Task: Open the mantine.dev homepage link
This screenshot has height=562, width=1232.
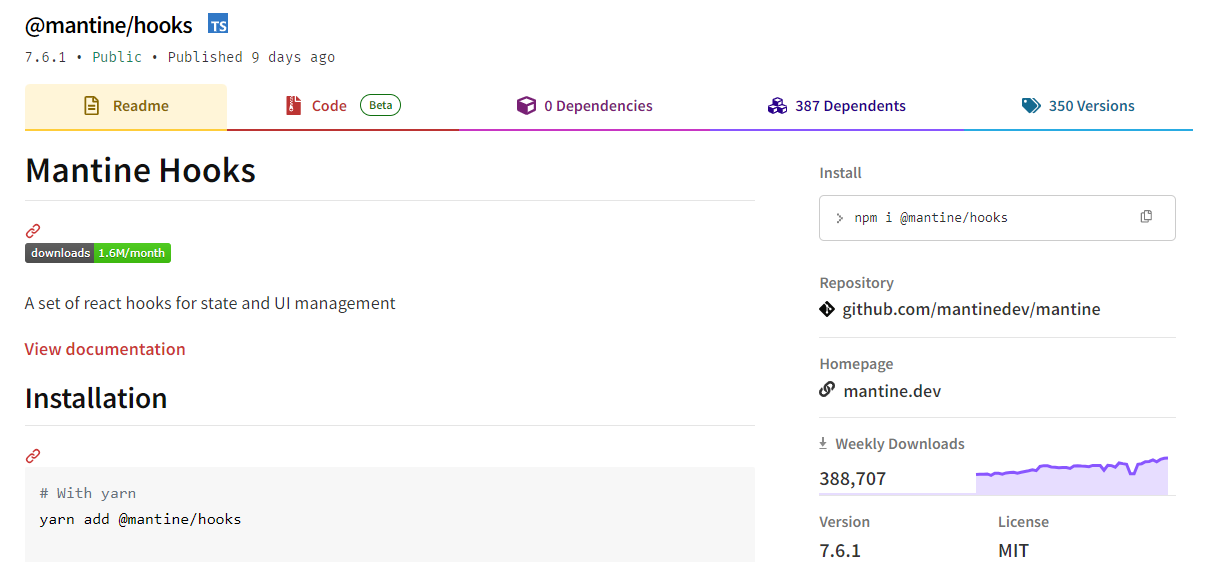Action: click(x=892, y=390)
